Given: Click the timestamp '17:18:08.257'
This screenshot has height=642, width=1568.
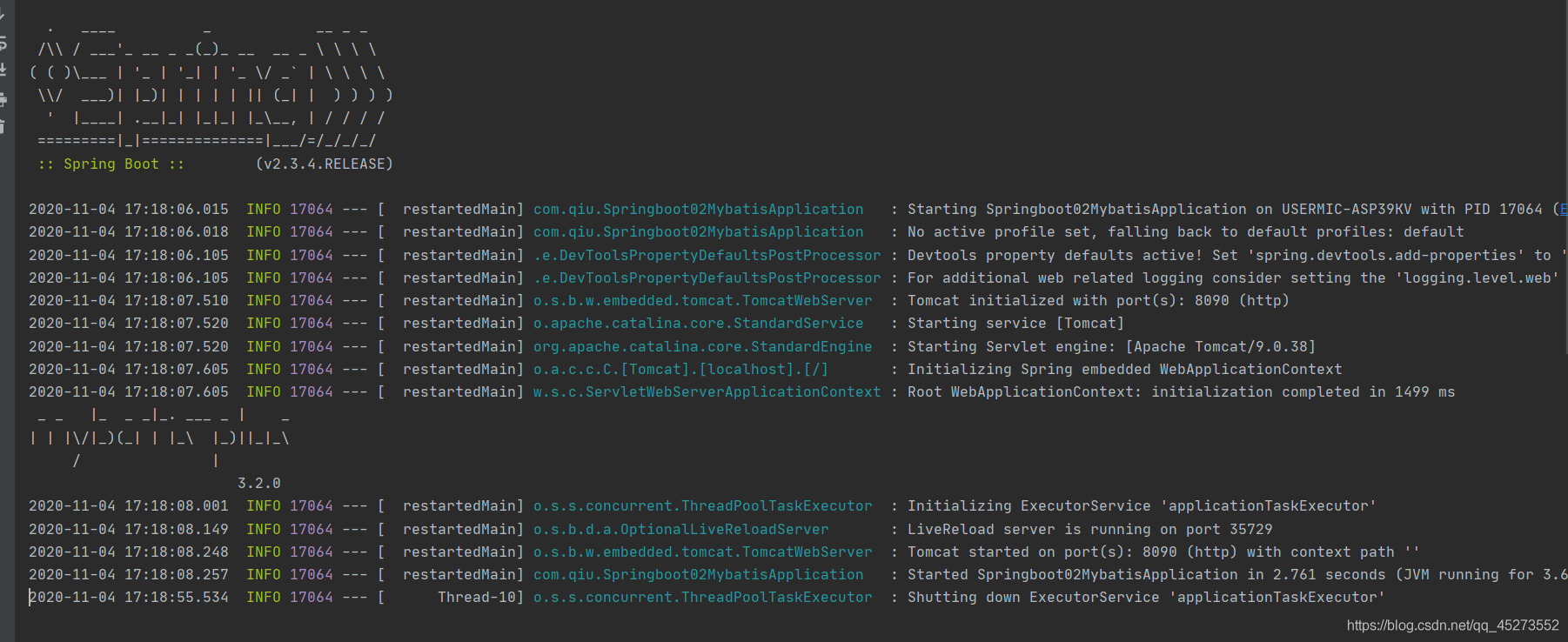Looking at the screenshot, I should click(177, 574).
